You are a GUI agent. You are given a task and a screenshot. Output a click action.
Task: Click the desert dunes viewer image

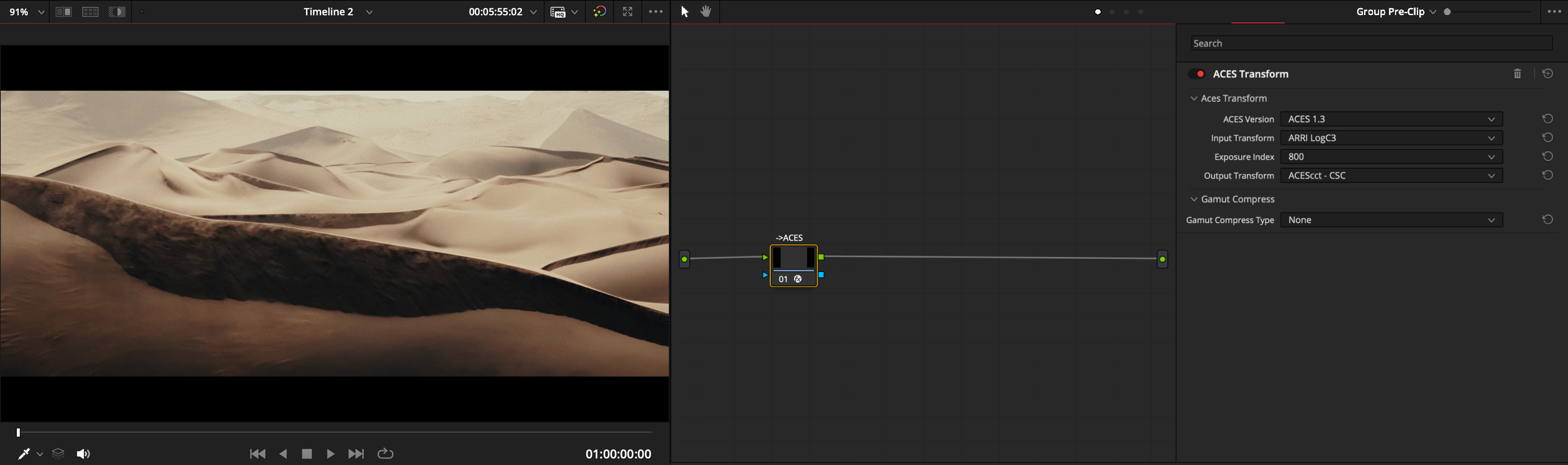334,233
